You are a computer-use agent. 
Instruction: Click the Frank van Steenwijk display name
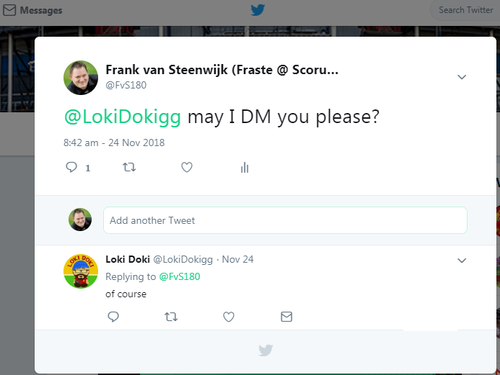pos(222,70)
